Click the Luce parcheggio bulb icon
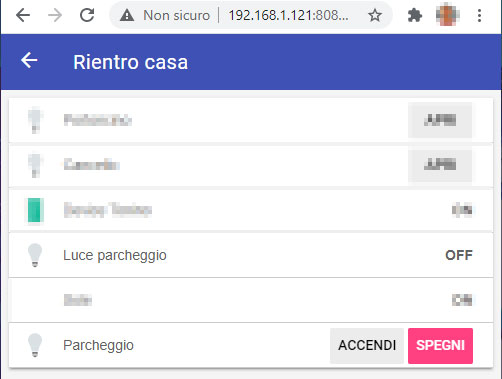The width and height of the screenshot is (502, 379). coord(35,255)
